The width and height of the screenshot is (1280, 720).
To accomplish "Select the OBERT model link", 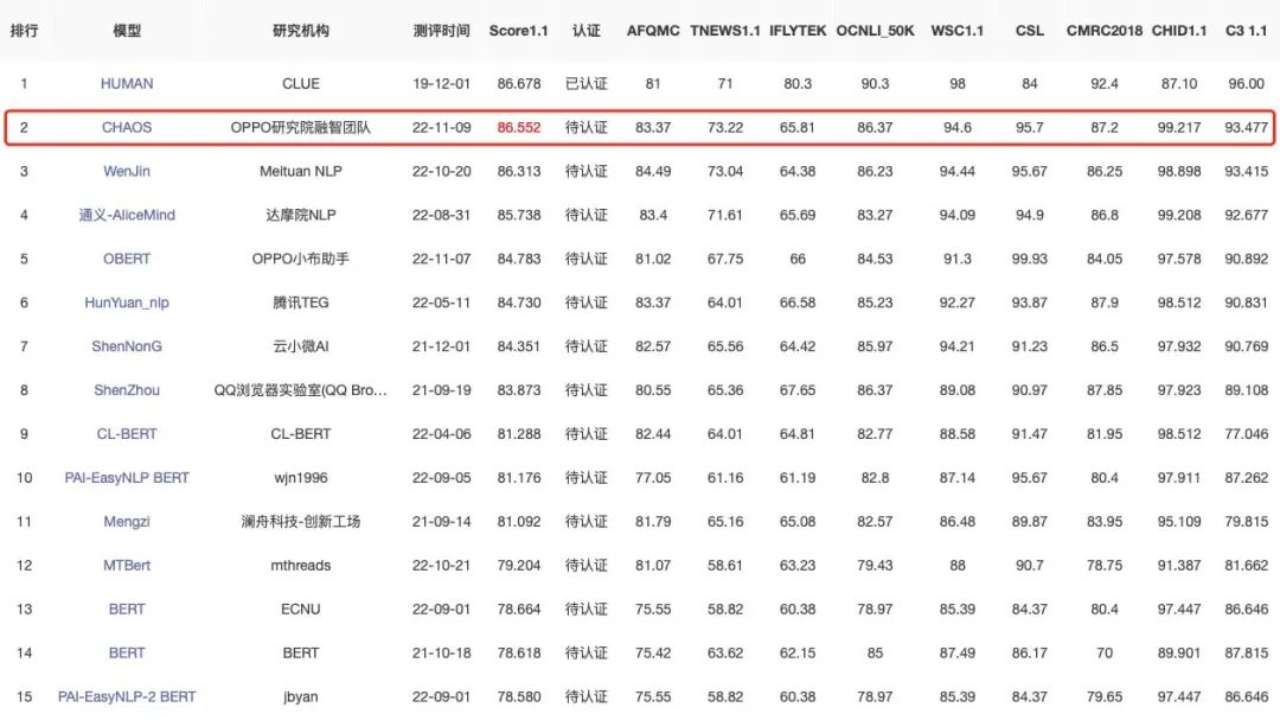I will [127, 259].
